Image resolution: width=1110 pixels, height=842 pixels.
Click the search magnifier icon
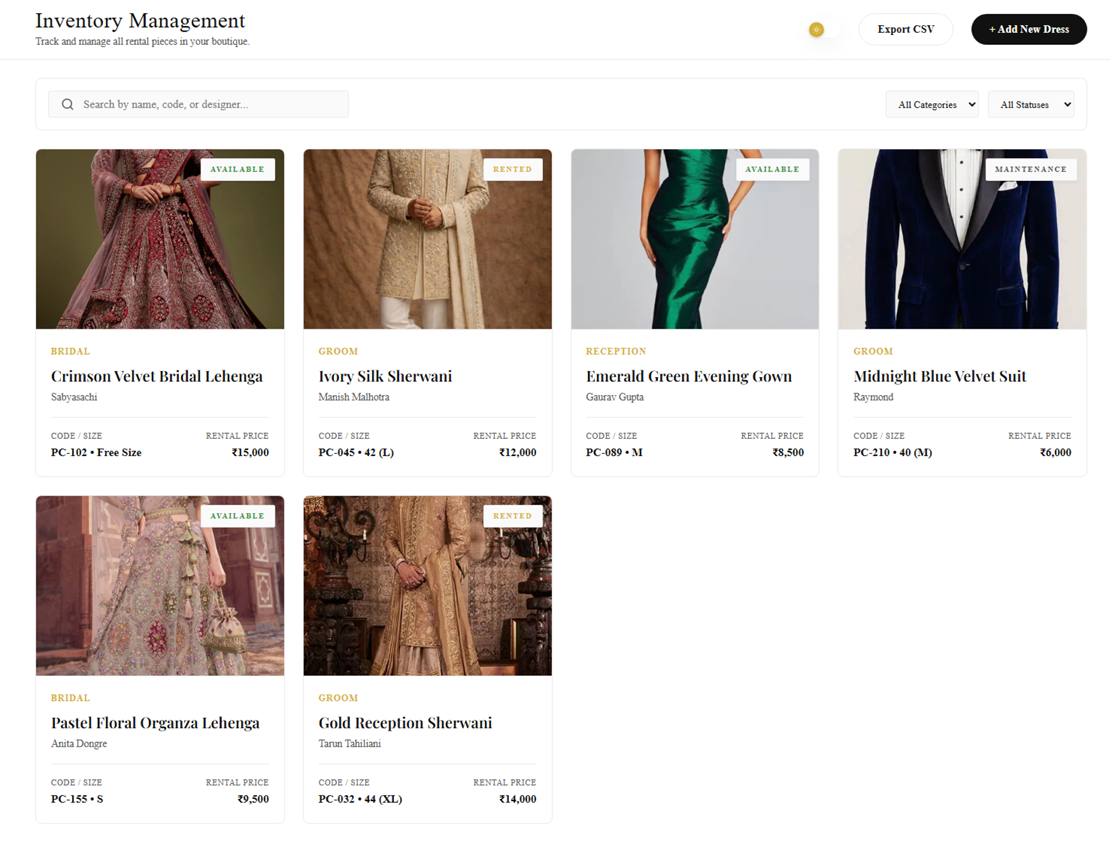pos(67,104)
